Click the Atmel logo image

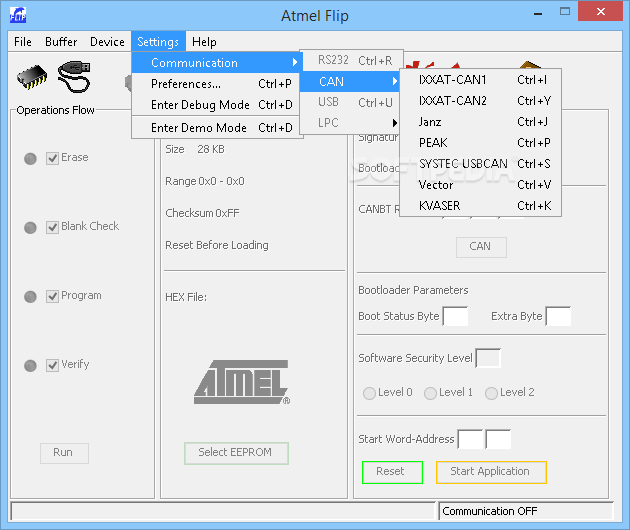(x=242, y=382)
